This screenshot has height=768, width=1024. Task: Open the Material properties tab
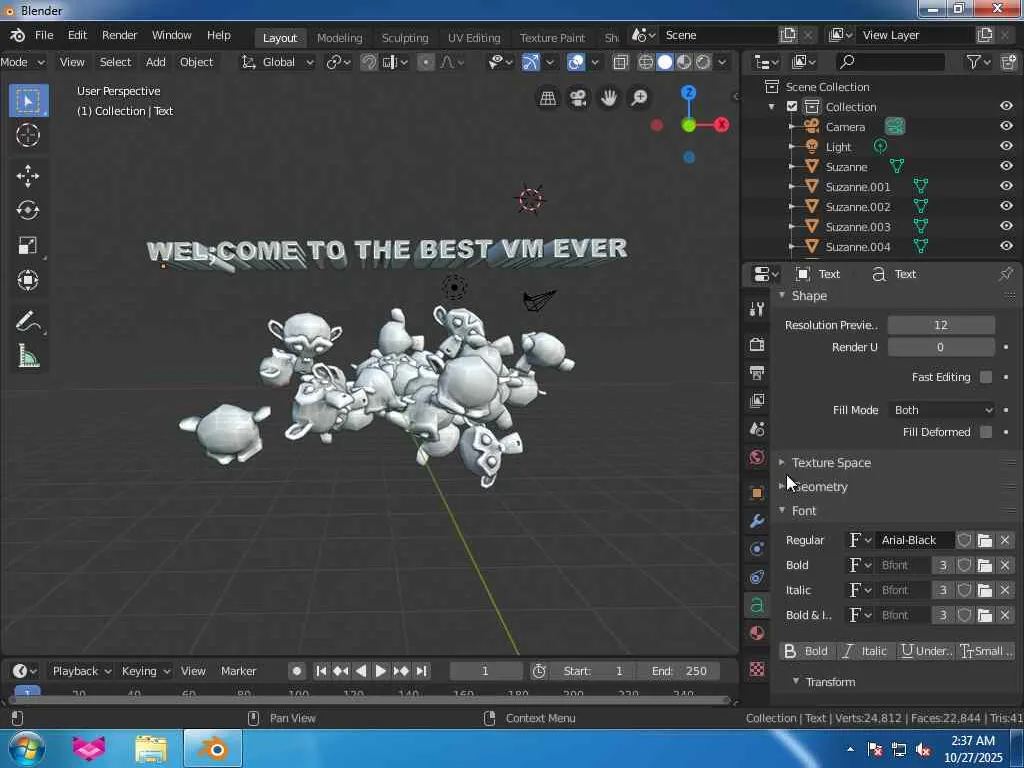(757, 633)
